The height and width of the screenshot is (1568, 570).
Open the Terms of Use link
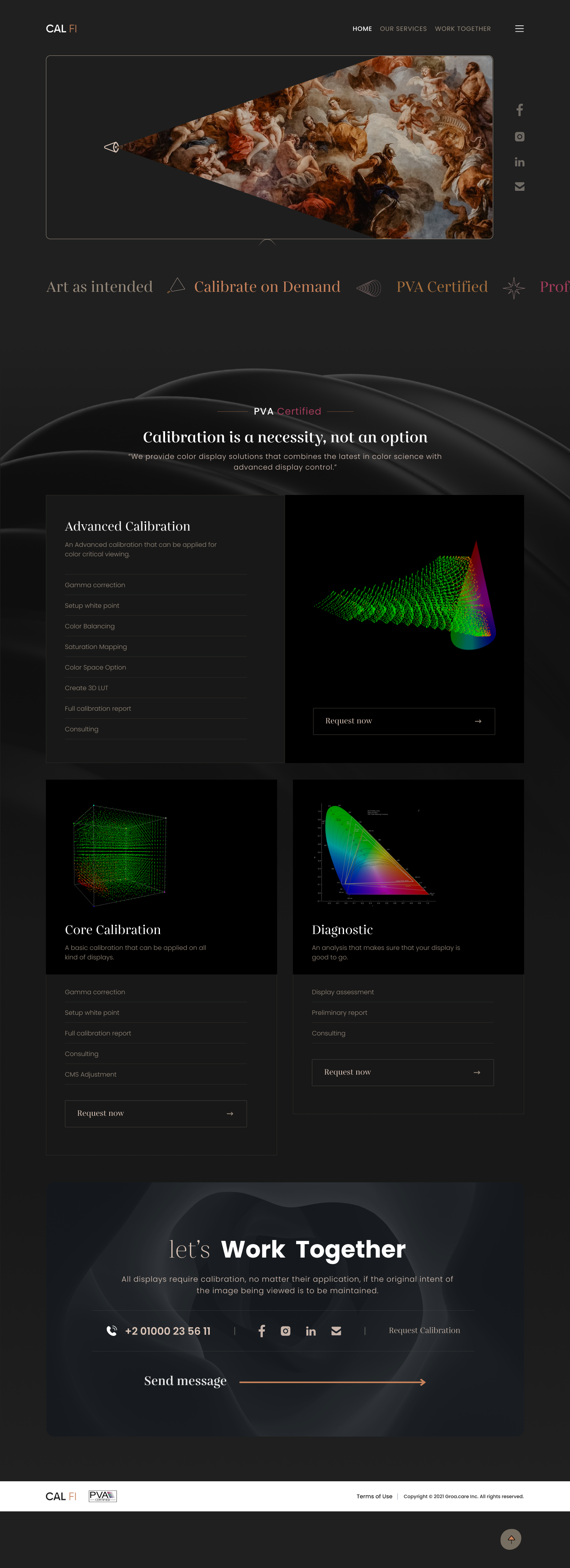(x=375, y=1496)
